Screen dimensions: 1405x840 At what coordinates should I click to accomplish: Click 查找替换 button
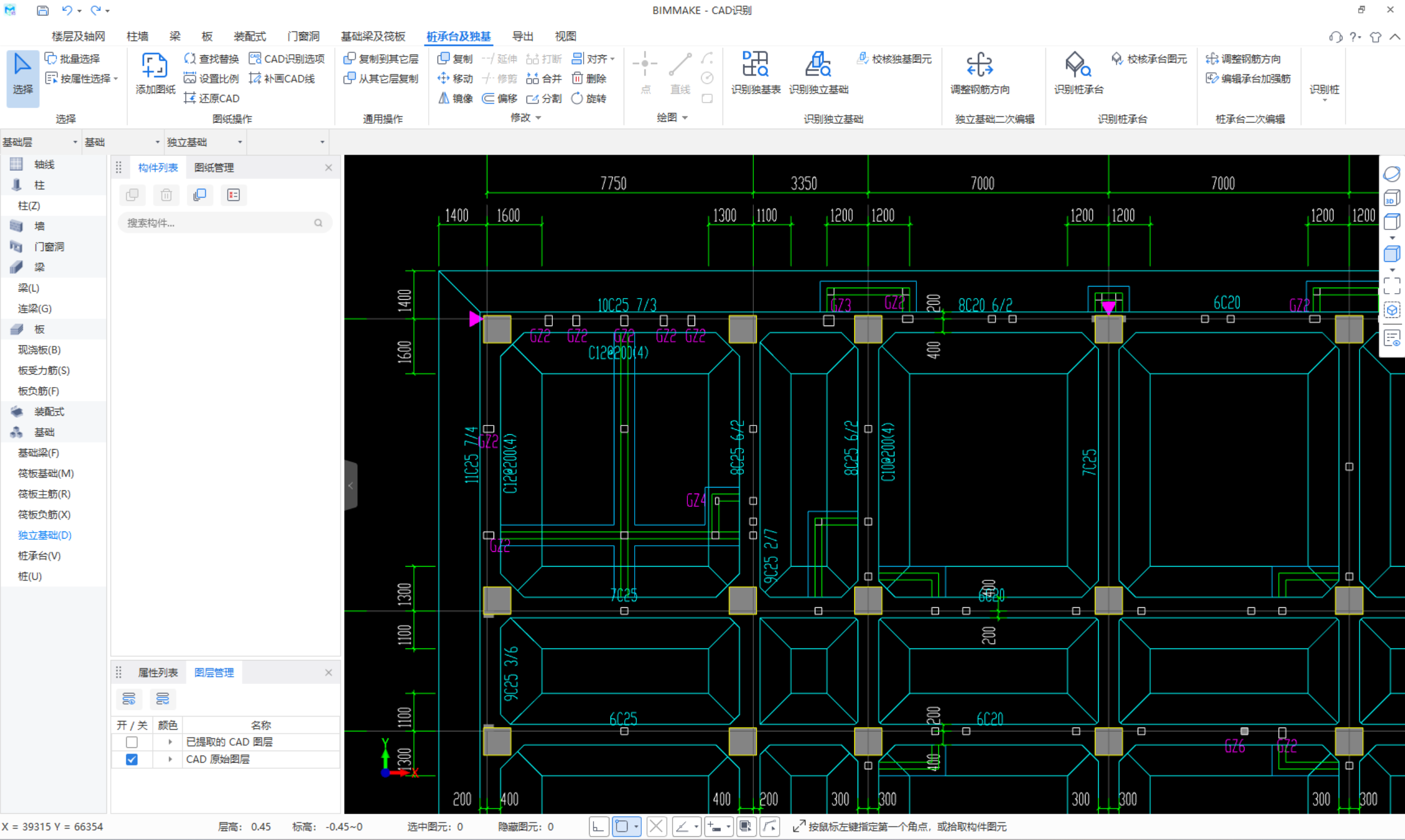211,59
